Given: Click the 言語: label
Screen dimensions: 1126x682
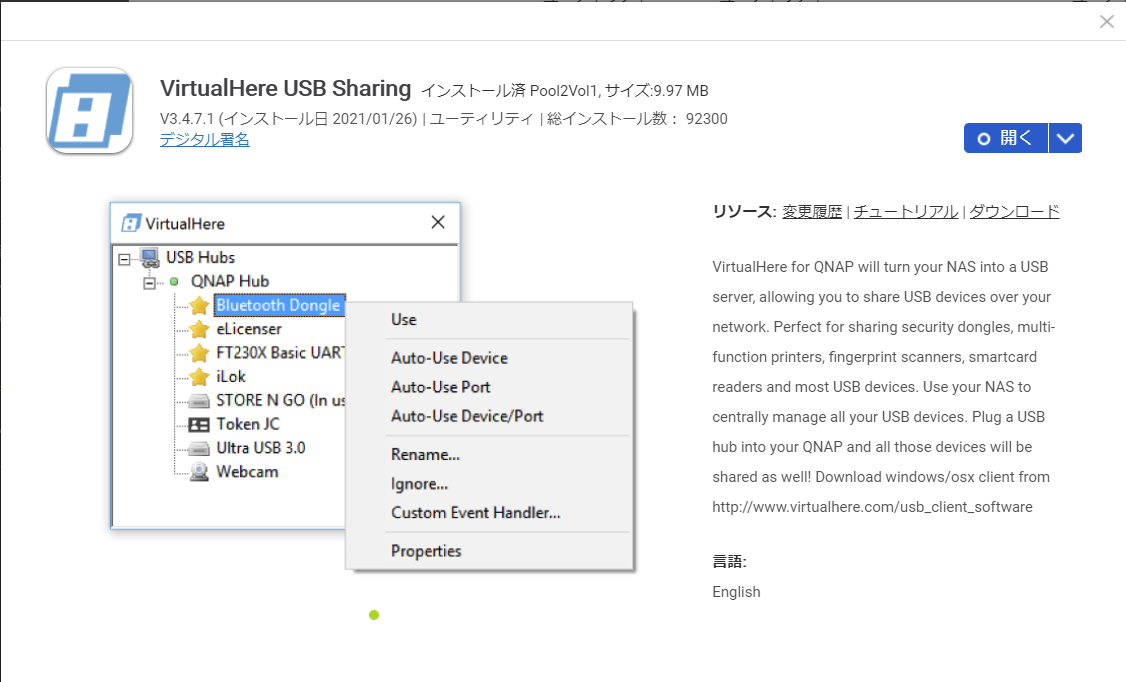Looking at the screenshot, I should point(729,561).
